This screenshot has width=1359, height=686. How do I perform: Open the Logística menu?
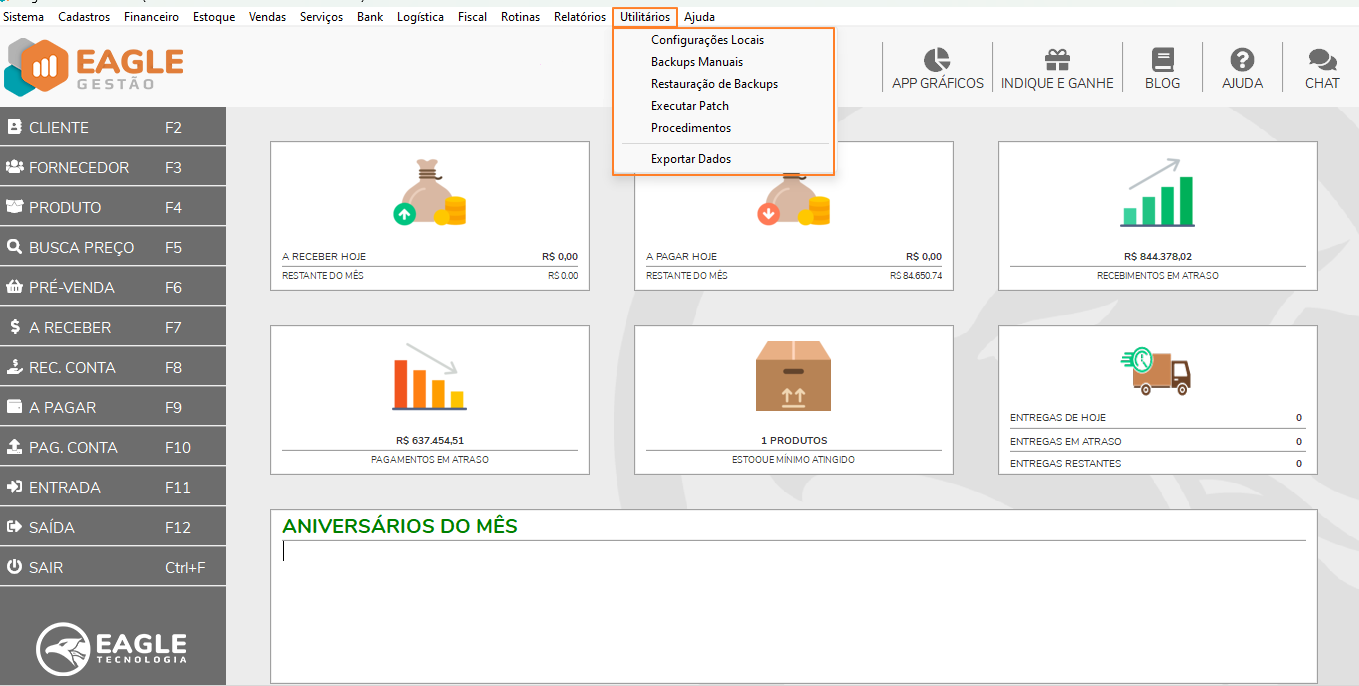420,17
